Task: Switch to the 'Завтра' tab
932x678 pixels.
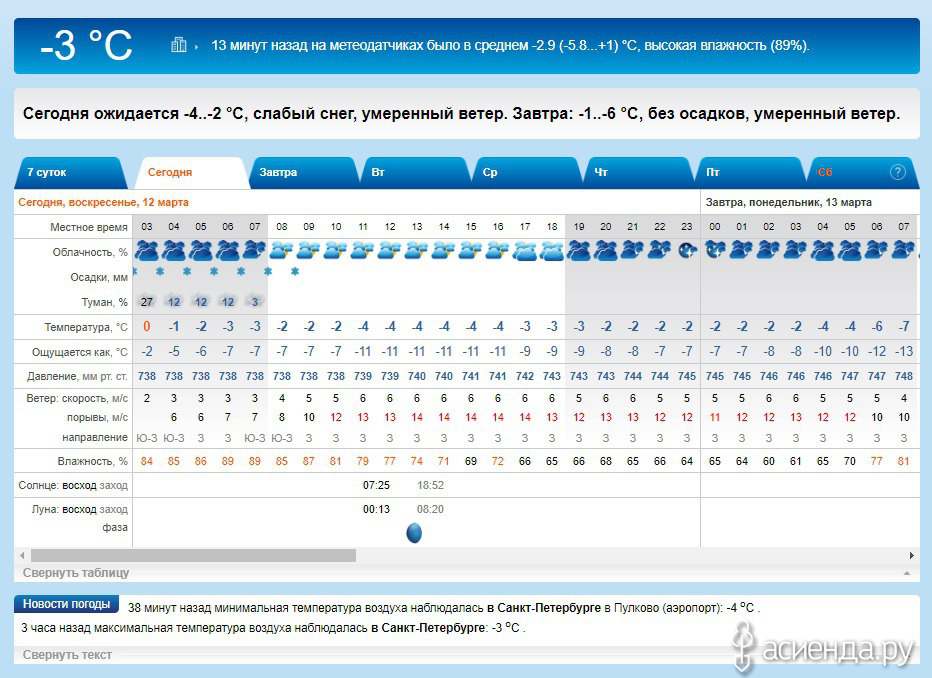Action: coord(303,172)
